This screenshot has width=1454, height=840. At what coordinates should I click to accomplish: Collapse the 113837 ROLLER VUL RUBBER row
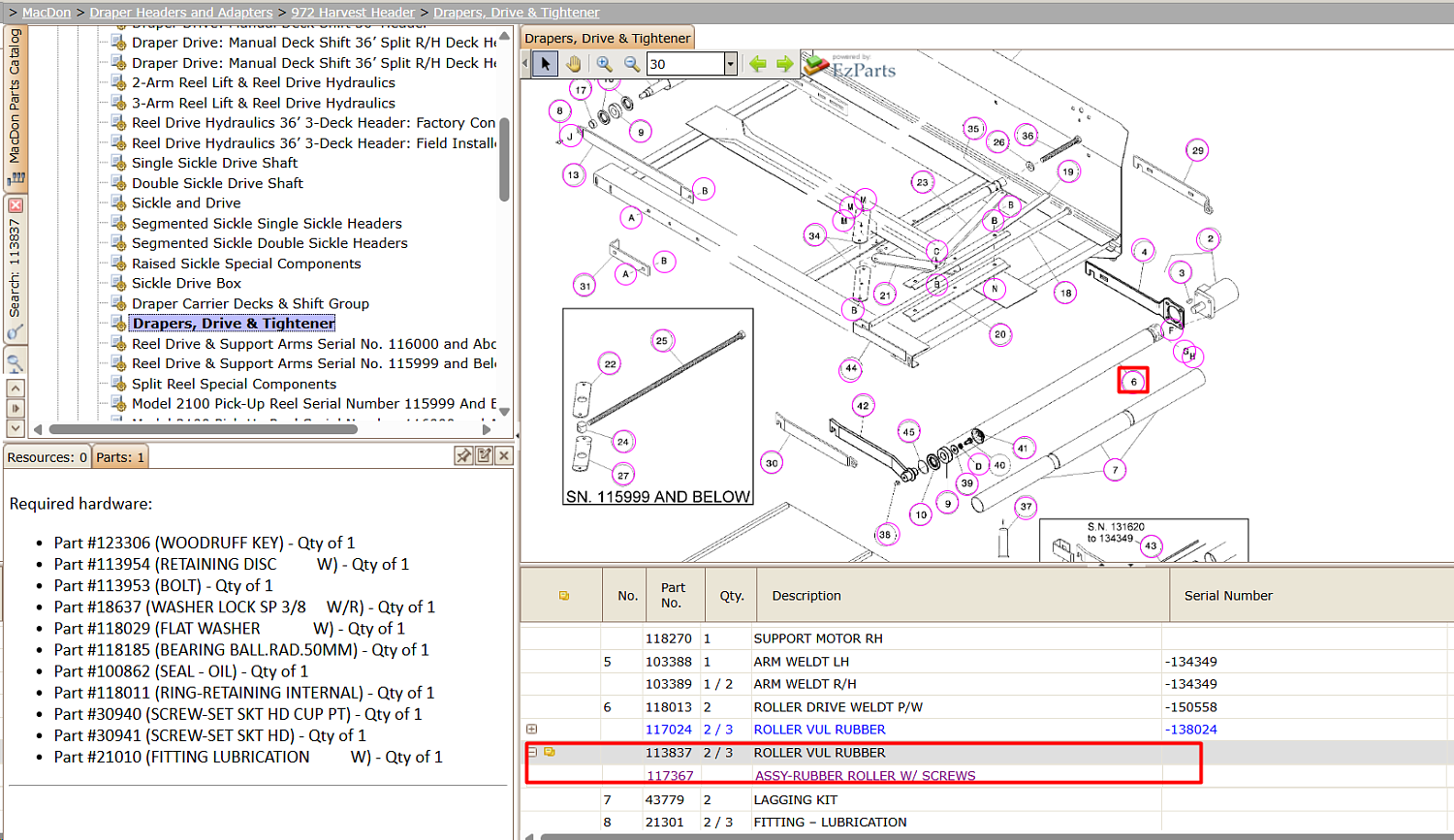(x=531, y=752)
